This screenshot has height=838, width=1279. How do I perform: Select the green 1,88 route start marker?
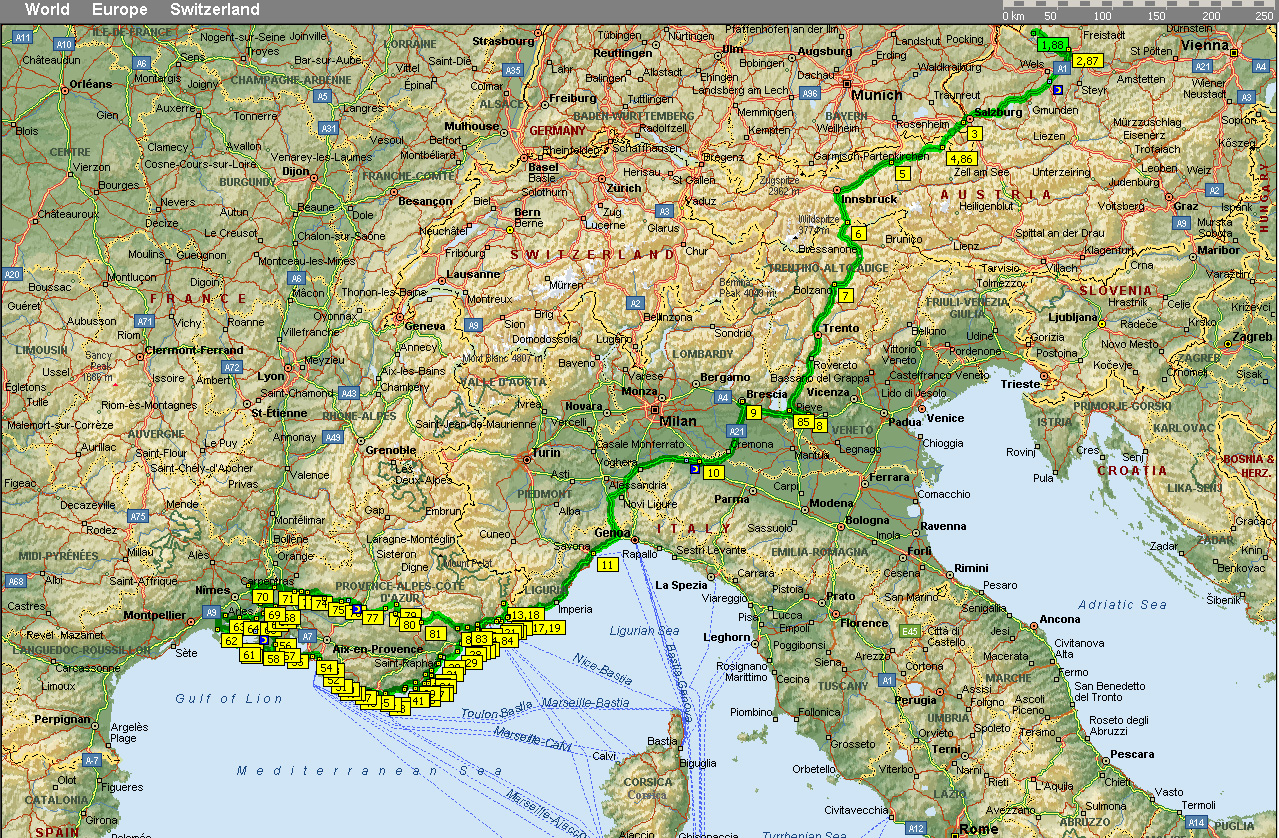[x=1051, y=45]
